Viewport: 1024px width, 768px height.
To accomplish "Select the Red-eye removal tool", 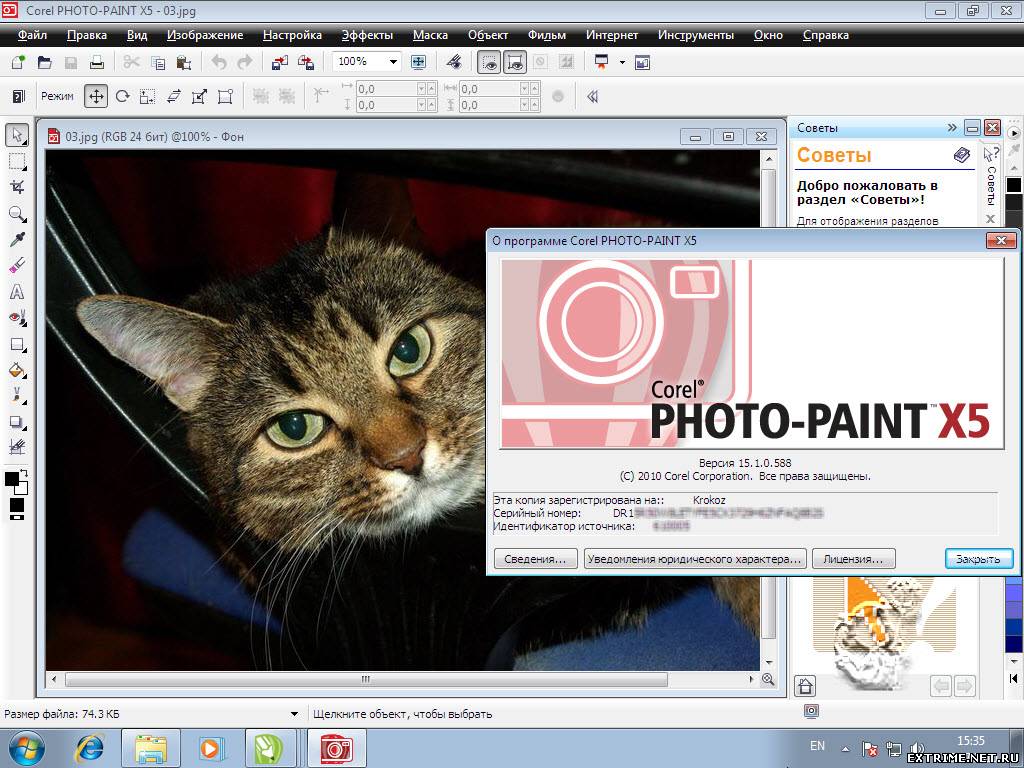I will pyautogui.click(x=17, y=318).
